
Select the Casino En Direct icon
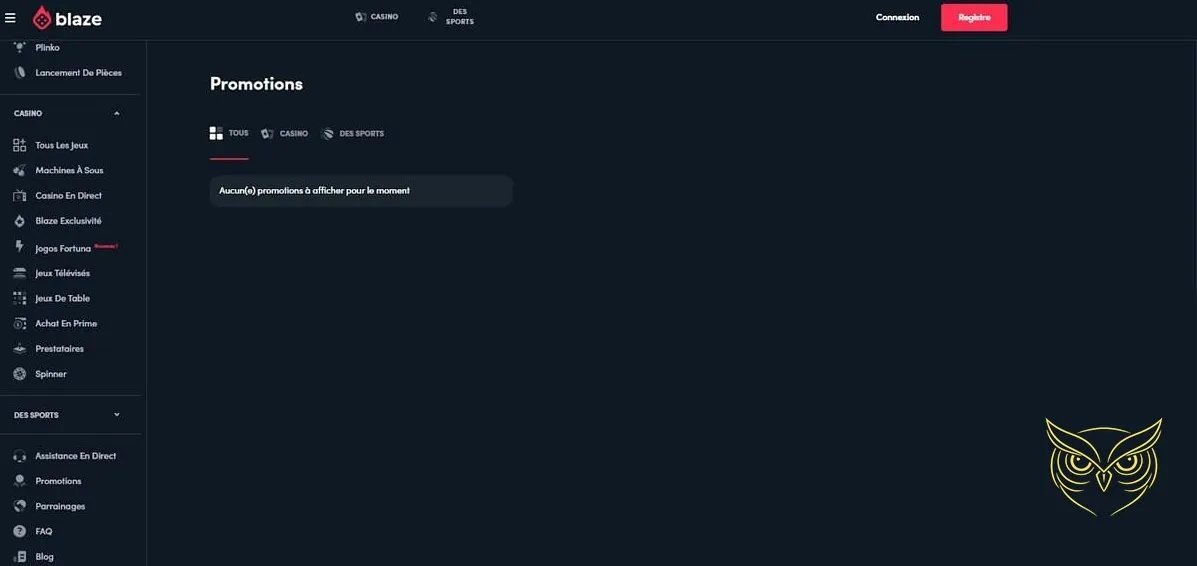pos(20,196)
